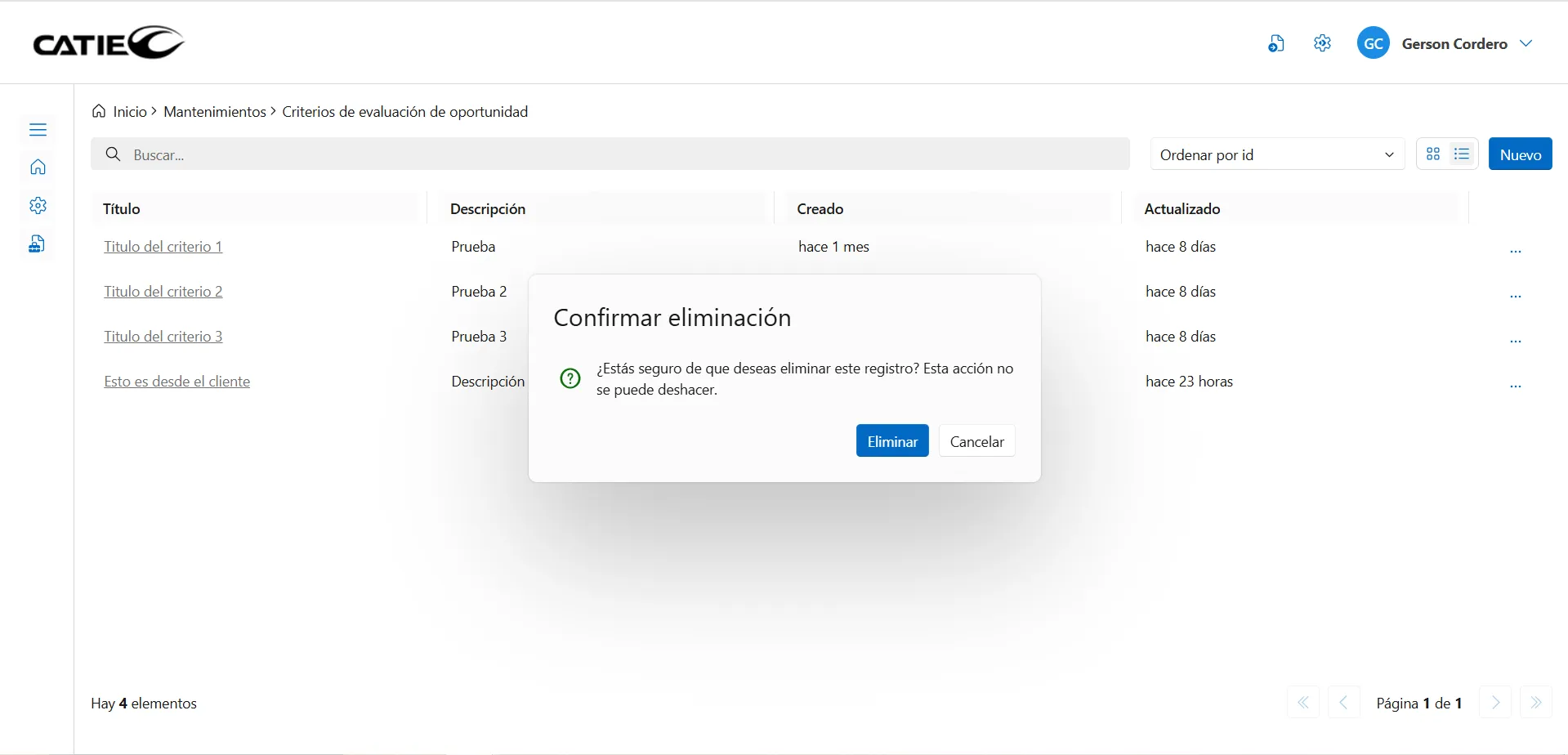
Task: Confirm deletion with the Eliminar button
Action: pos(891,441)
